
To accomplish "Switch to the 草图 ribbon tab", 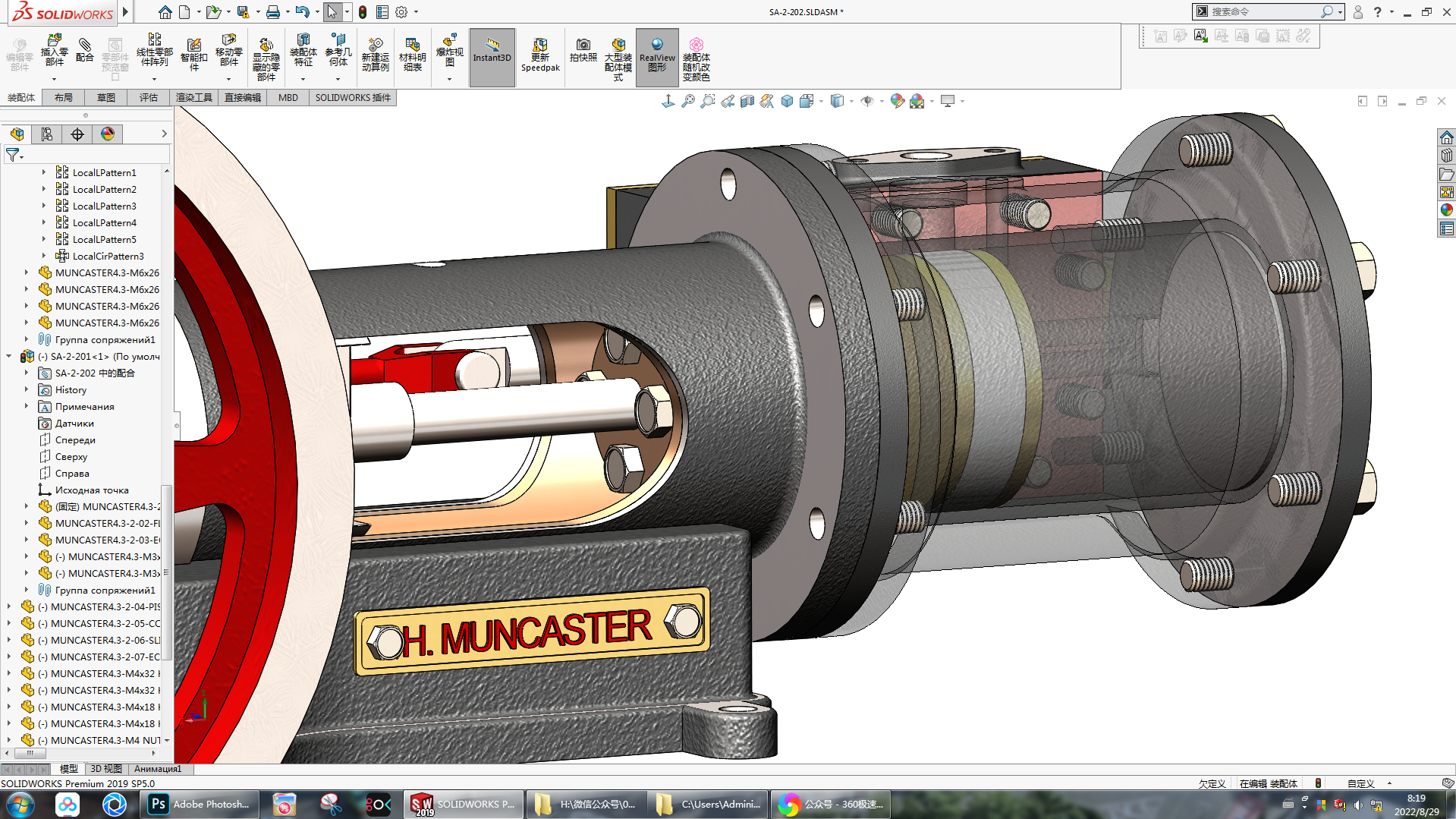I will pos(106,97).
